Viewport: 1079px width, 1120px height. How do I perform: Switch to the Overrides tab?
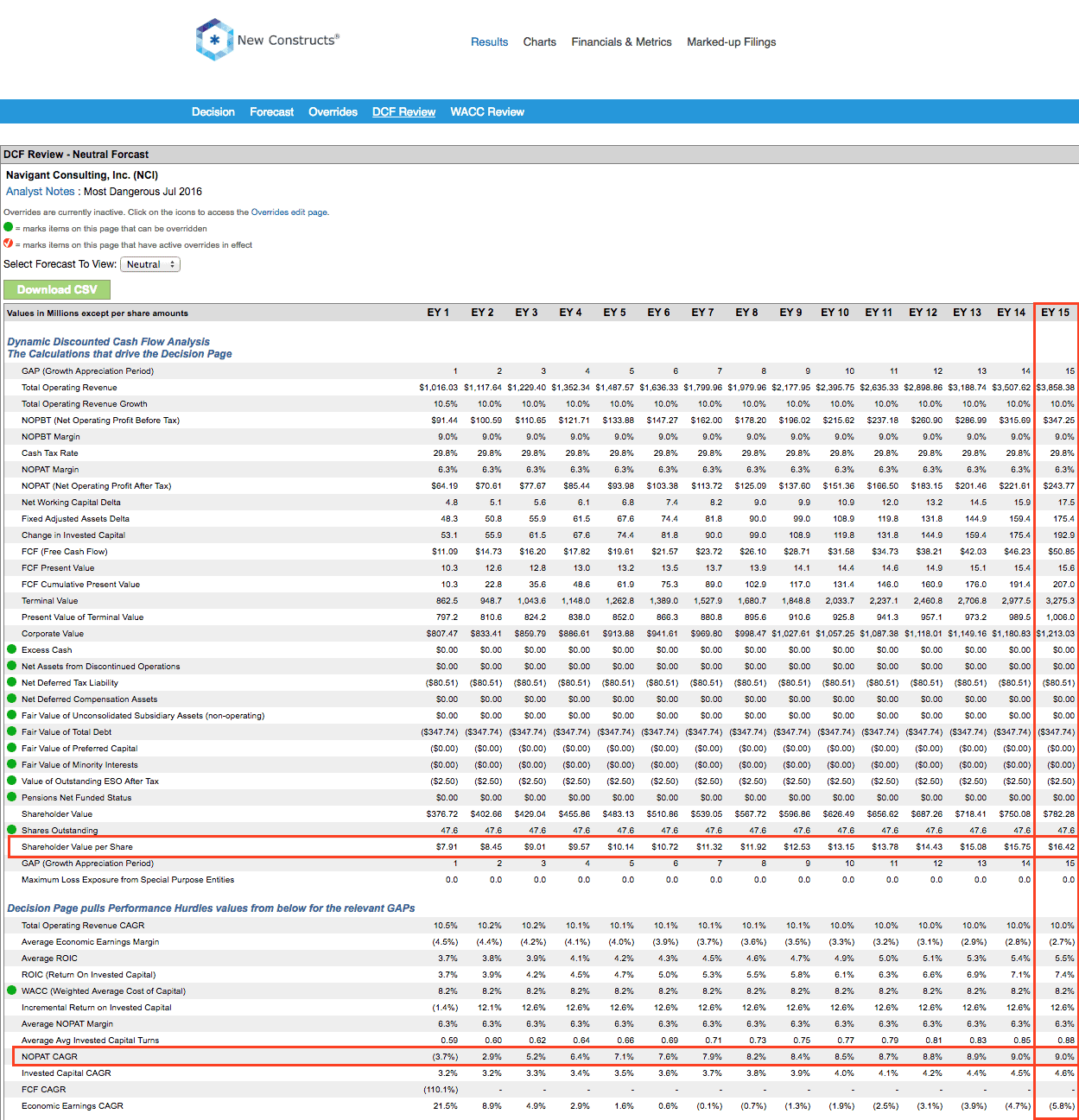coord(333,111)
